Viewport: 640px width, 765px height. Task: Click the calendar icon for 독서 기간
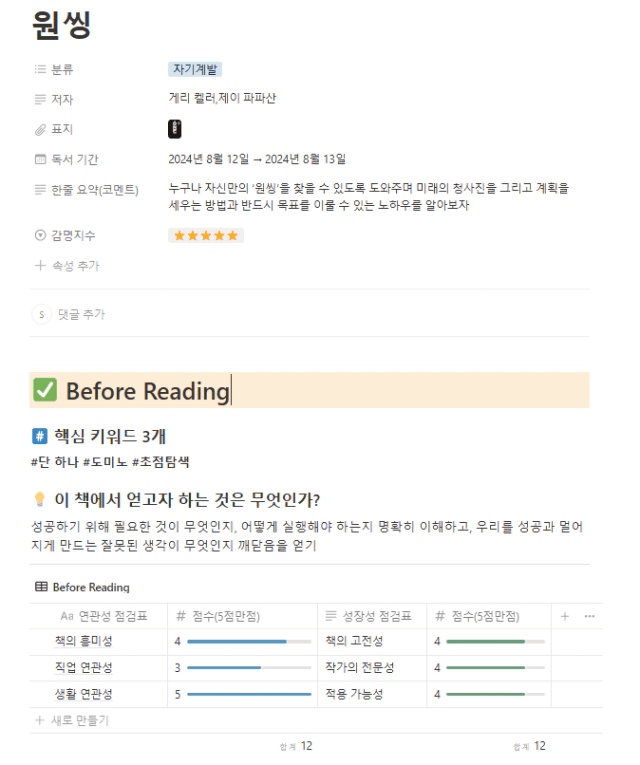pyautogui.click(x=40, y=159)
